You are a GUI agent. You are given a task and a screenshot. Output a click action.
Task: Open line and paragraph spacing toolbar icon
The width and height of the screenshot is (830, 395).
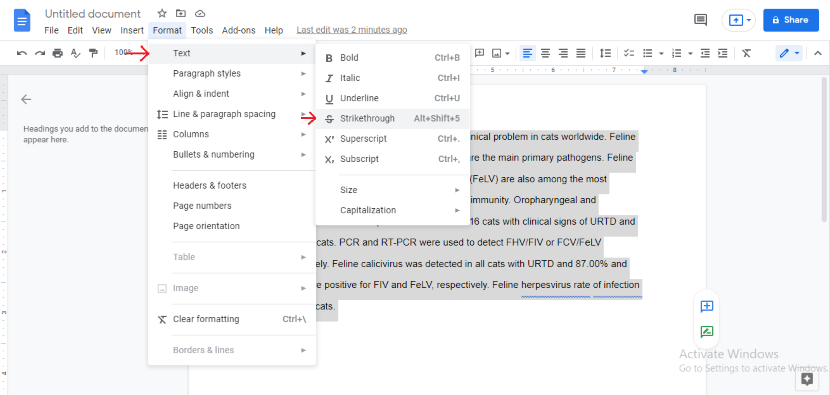pyautogui.click(x=605, y=53)
